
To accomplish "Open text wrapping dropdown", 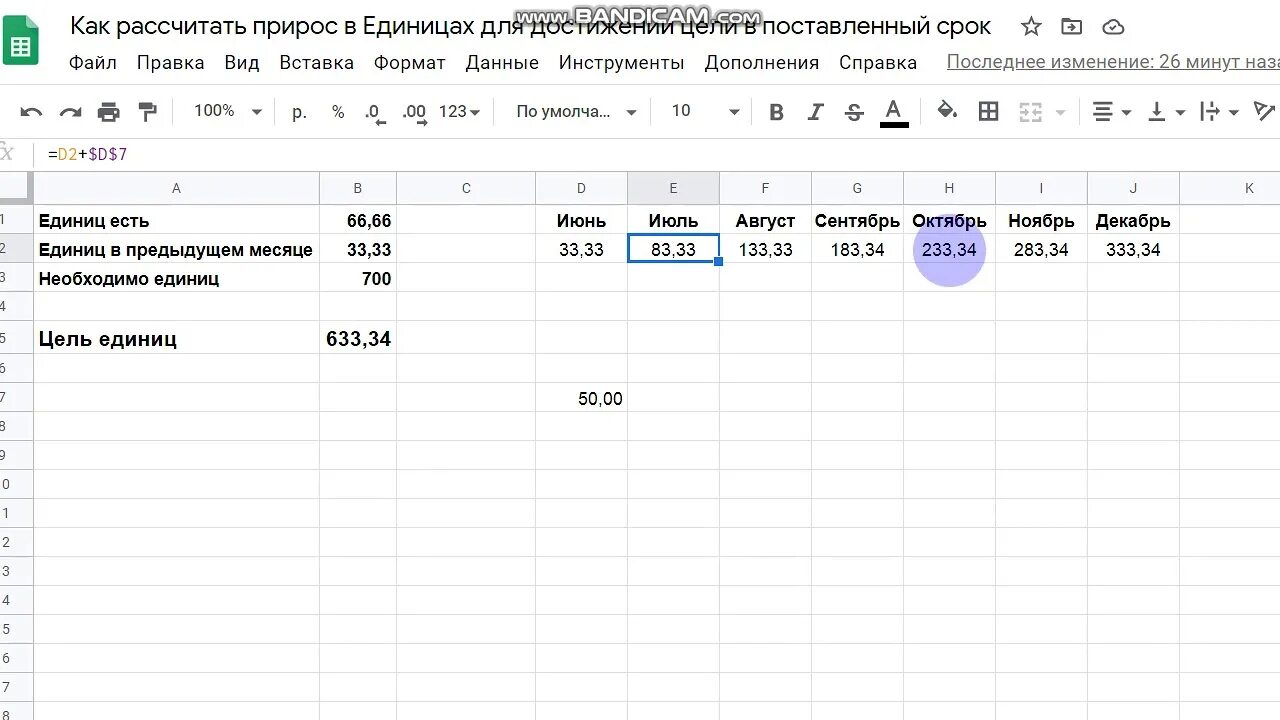I will 1219,112.
